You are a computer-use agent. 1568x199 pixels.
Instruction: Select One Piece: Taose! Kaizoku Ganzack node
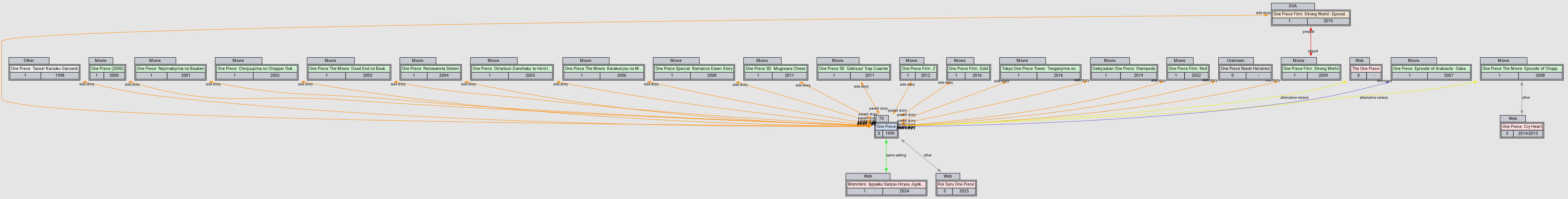(44, 69)
